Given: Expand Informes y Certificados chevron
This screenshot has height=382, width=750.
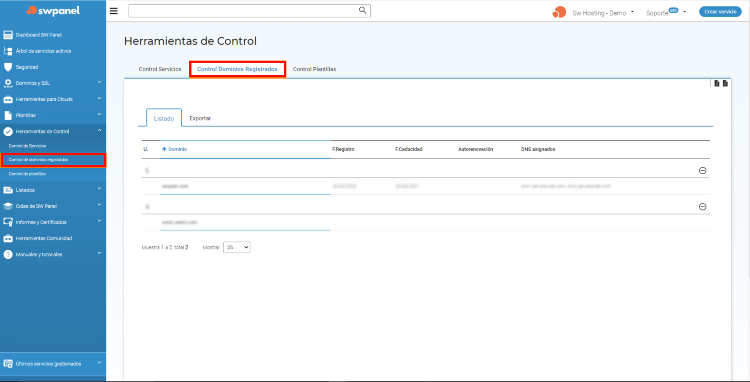Looking at the screenshot, I should coord(99,221).
